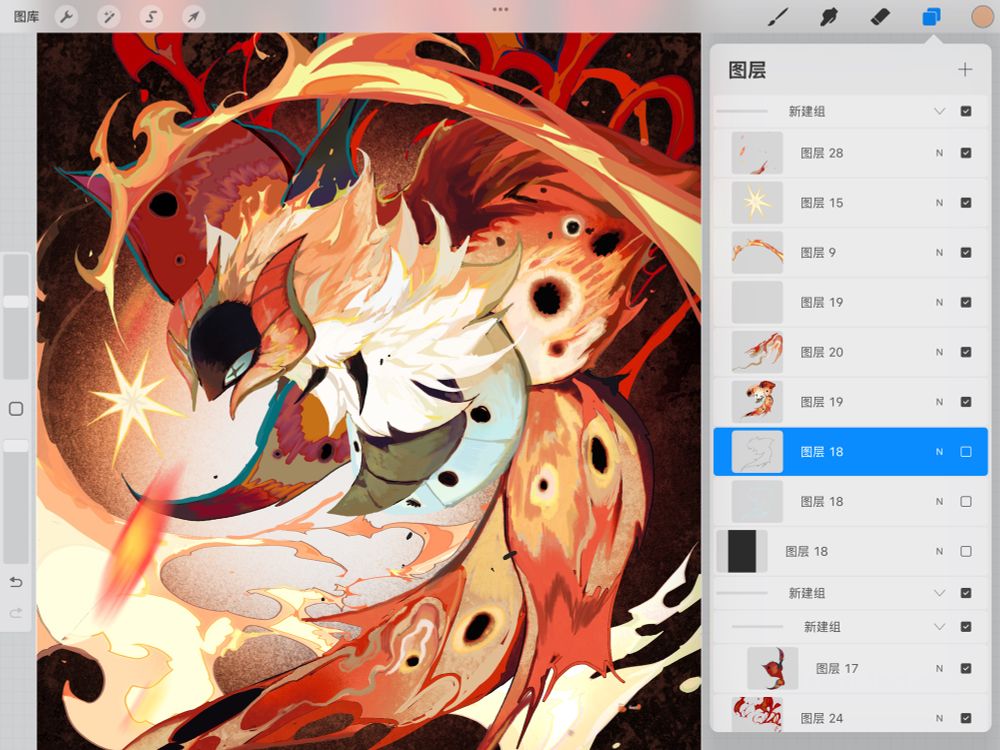Open the Actions wrench menu
1000x750 pixels.
coord(66,17)
